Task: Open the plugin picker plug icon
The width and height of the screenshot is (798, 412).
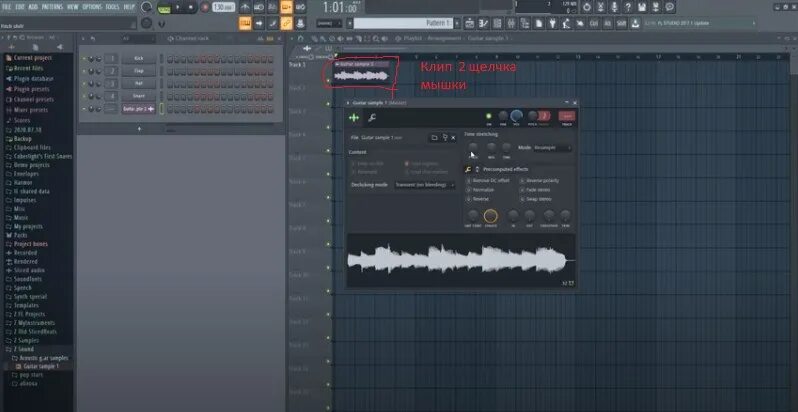Action: (552, 23)
